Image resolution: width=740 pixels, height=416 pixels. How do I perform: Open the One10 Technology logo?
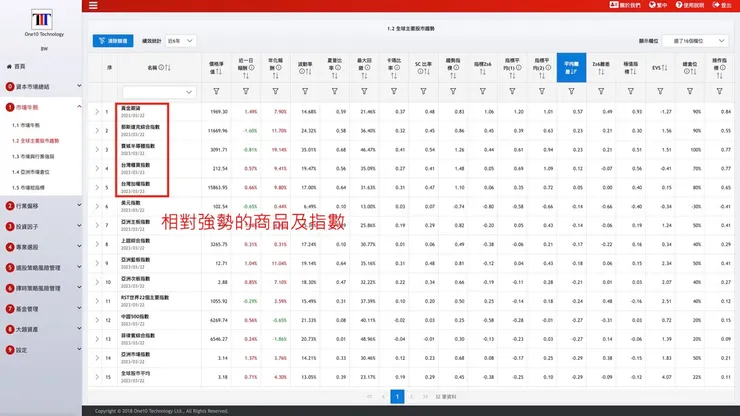pos(42,20)
